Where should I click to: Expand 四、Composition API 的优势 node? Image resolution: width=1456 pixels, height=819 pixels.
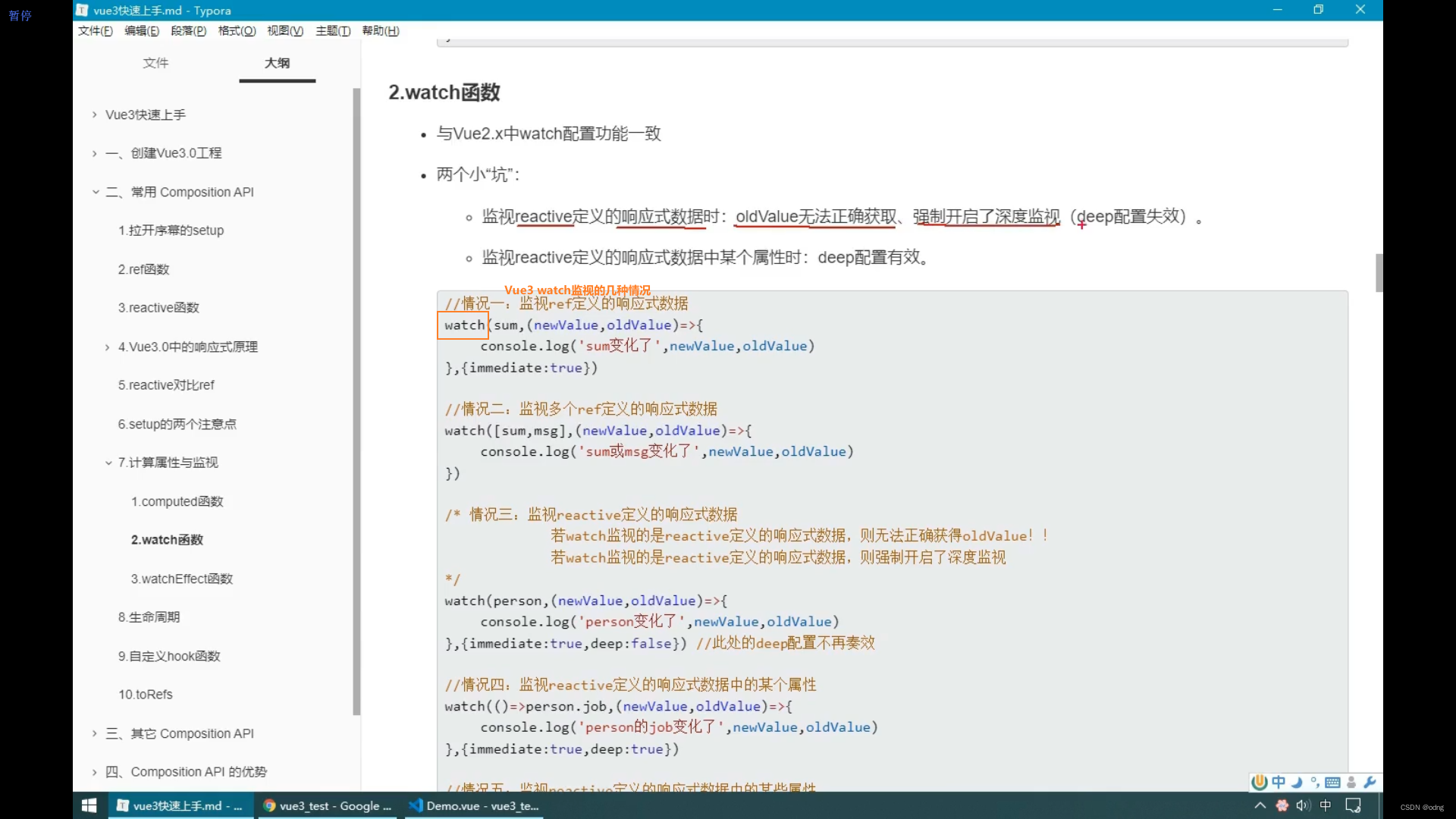(x=94, y=772)
